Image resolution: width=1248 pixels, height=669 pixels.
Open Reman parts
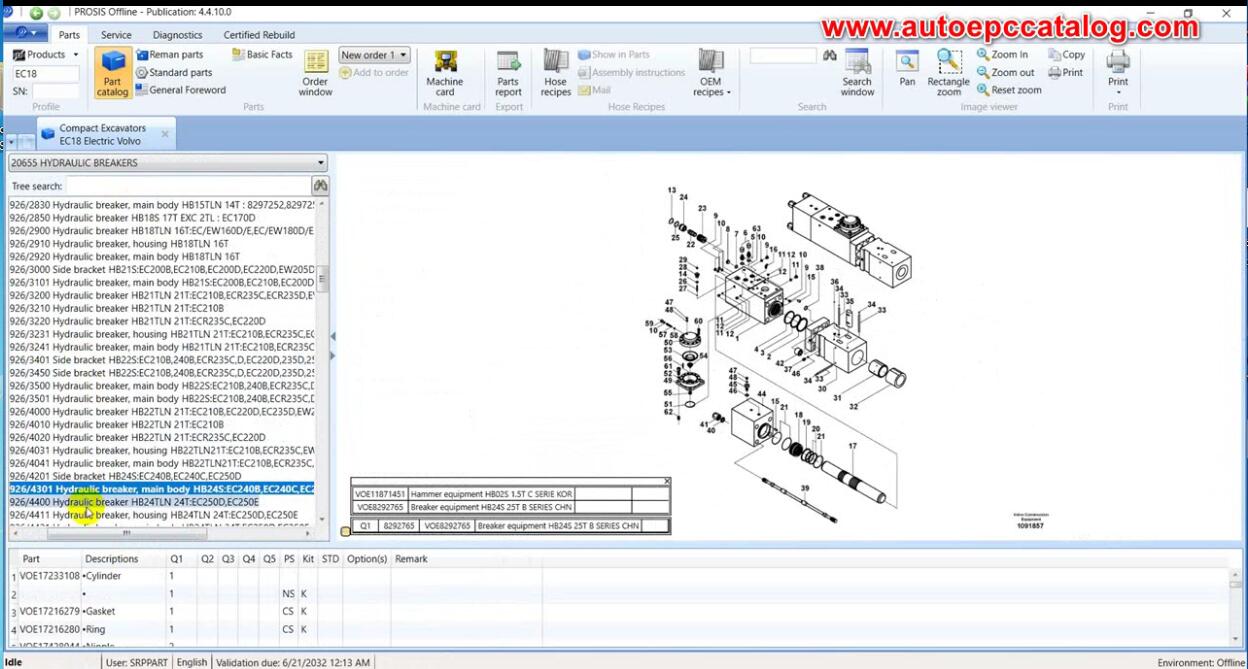pyautogui.click(x=169, y=55)
